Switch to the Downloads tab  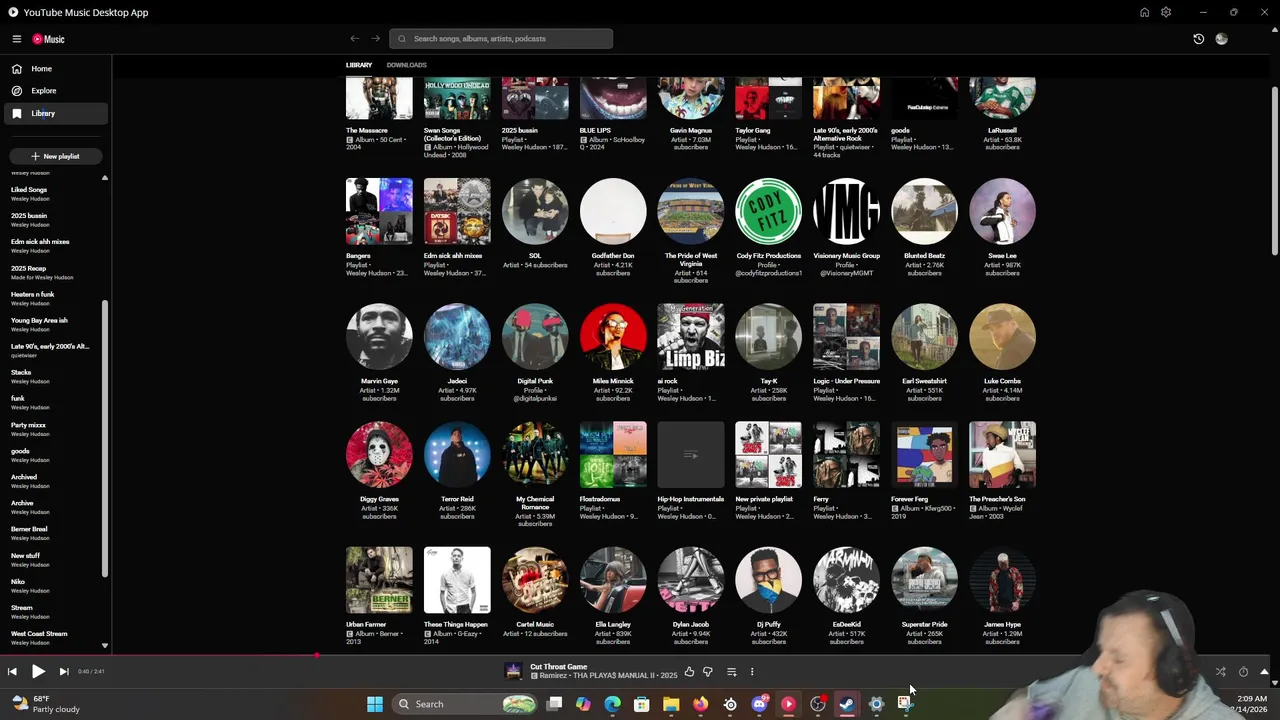click(406, 65)
